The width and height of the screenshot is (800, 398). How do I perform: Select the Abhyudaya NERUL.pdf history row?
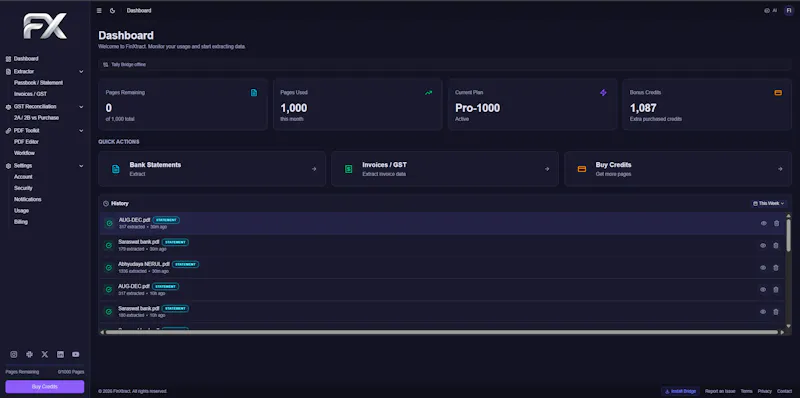tap(442, 267)
